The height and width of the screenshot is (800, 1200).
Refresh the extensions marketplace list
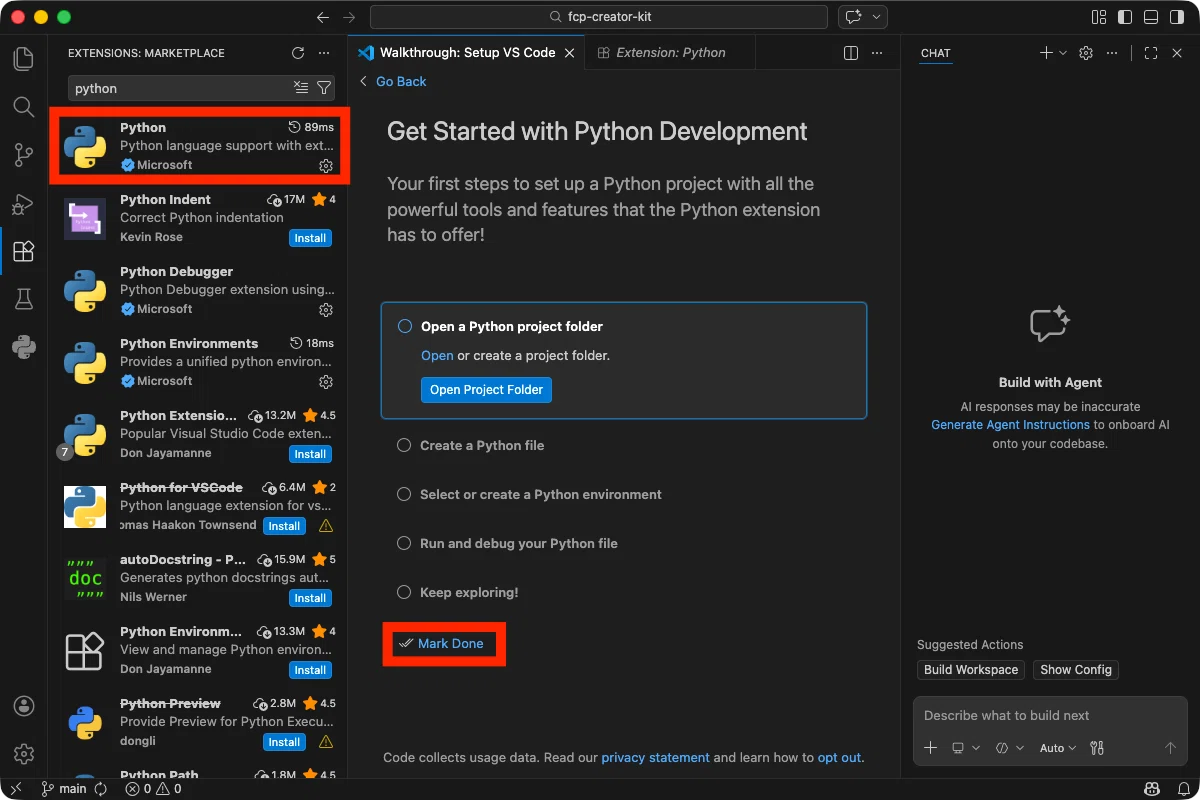tap(298, 53)
